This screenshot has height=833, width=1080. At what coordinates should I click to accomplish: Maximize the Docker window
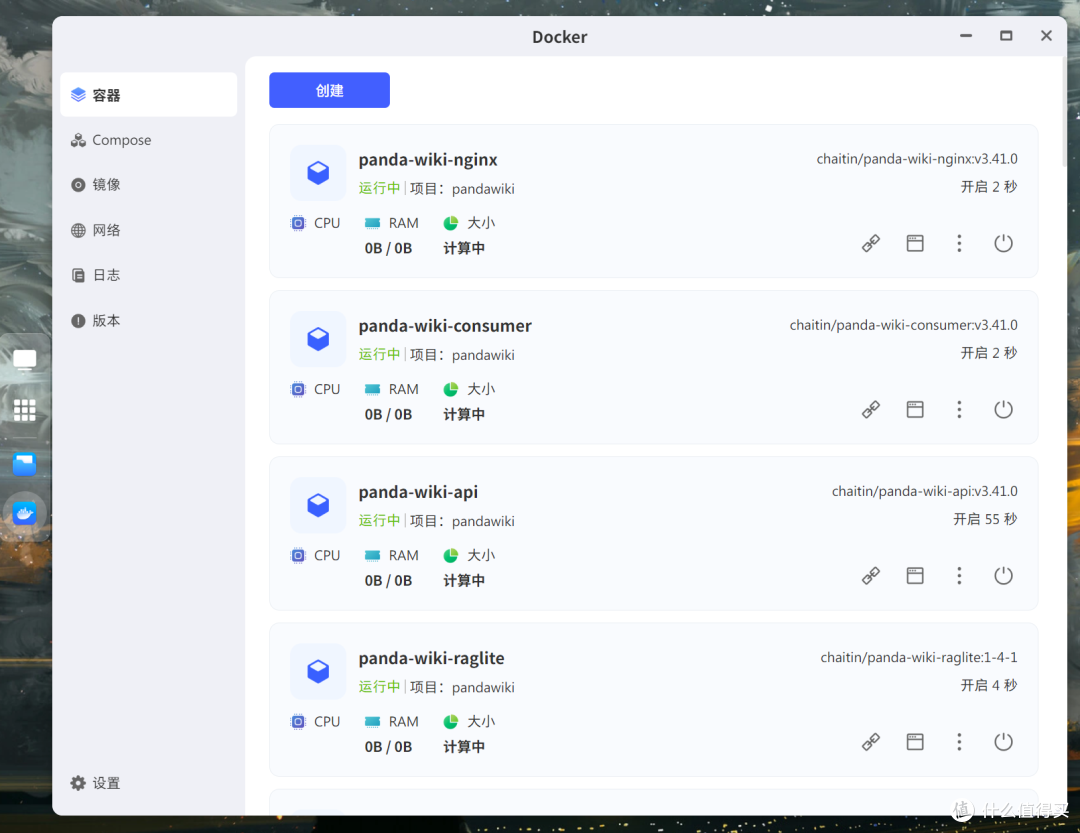(x=1006, y=36)
